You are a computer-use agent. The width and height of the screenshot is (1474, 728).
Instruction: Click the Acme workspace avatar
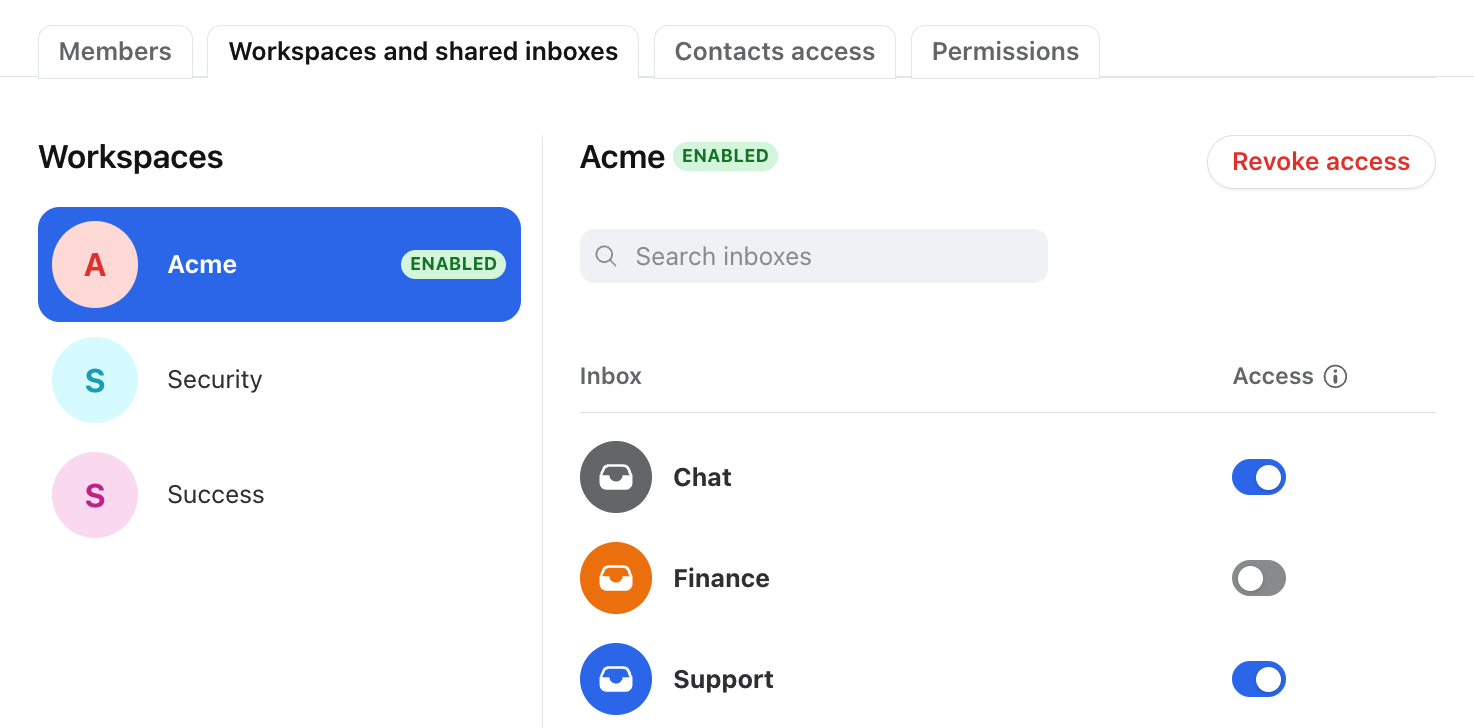(x=95, y=264)
